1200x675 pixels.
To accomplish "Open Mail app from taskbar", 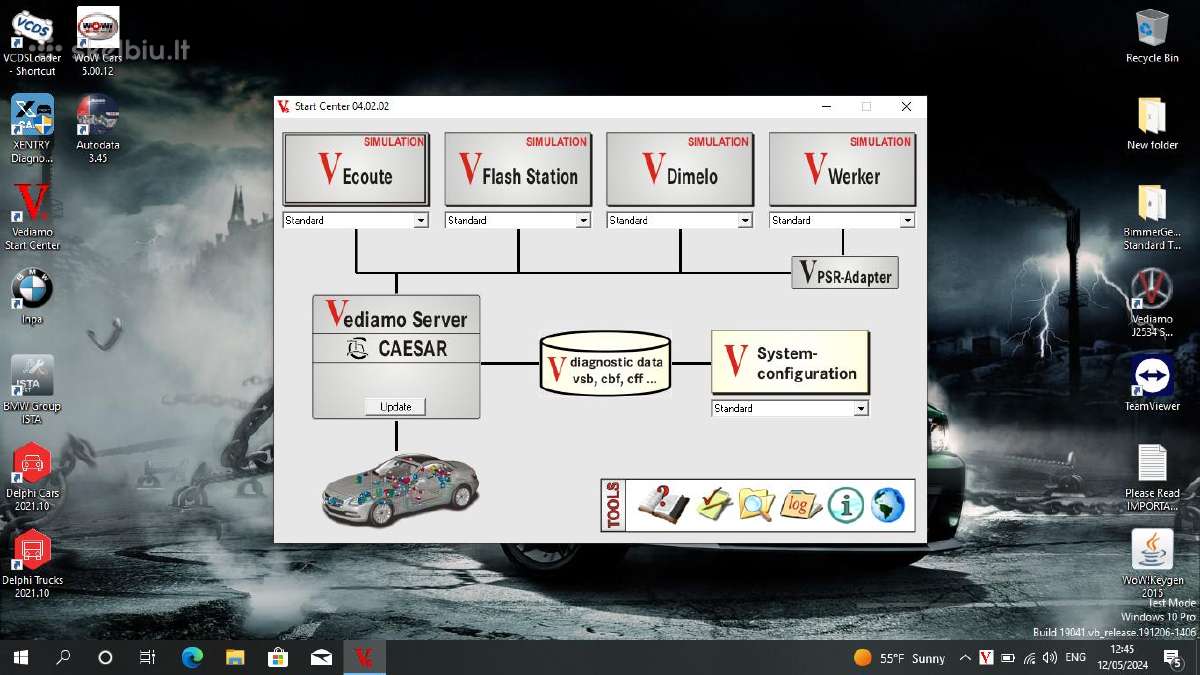I will tap(321, 657).
